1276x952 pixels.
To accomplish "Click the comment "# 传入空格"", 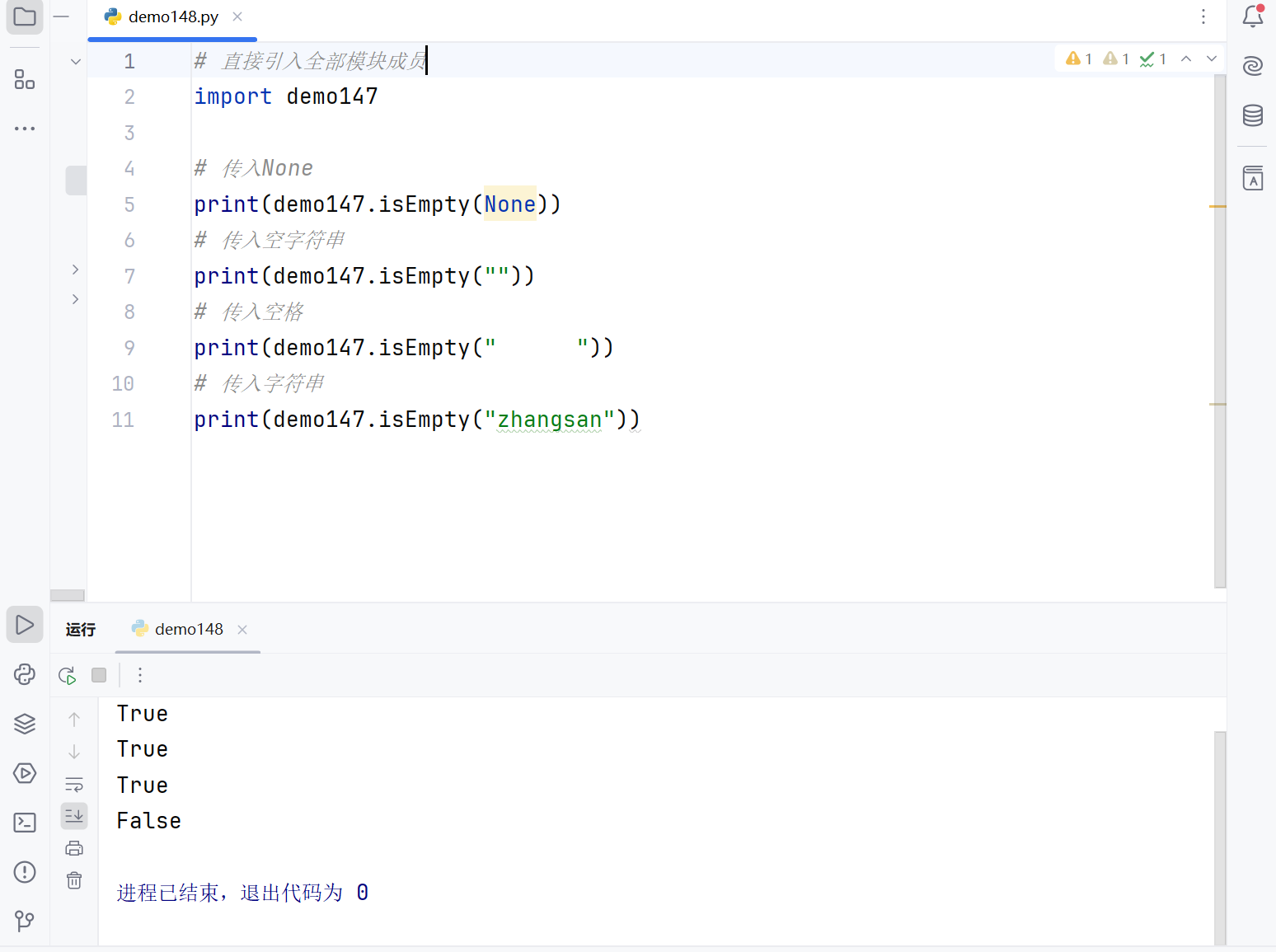I will [x=249, y=312].
